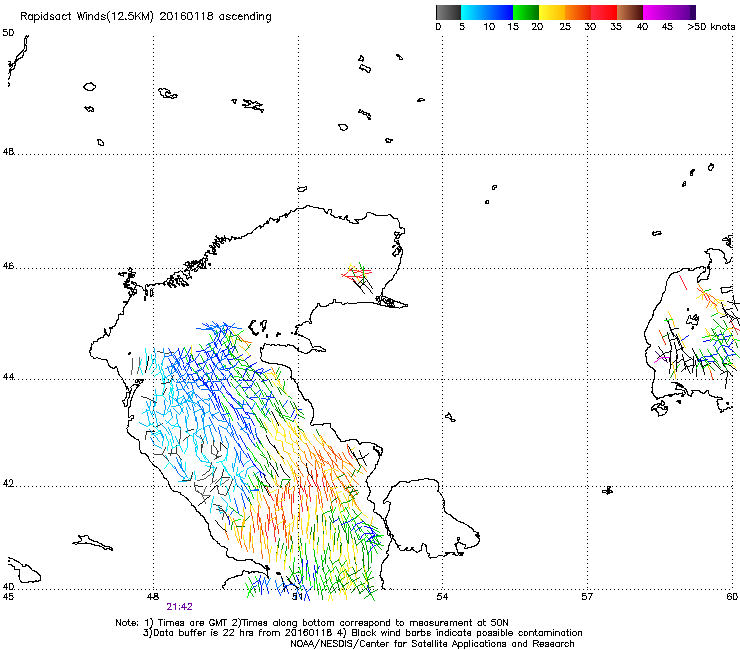The image size is (740, 650).
Task: Choose the red 30-35 knots legend segment
Action: (604, 12)
